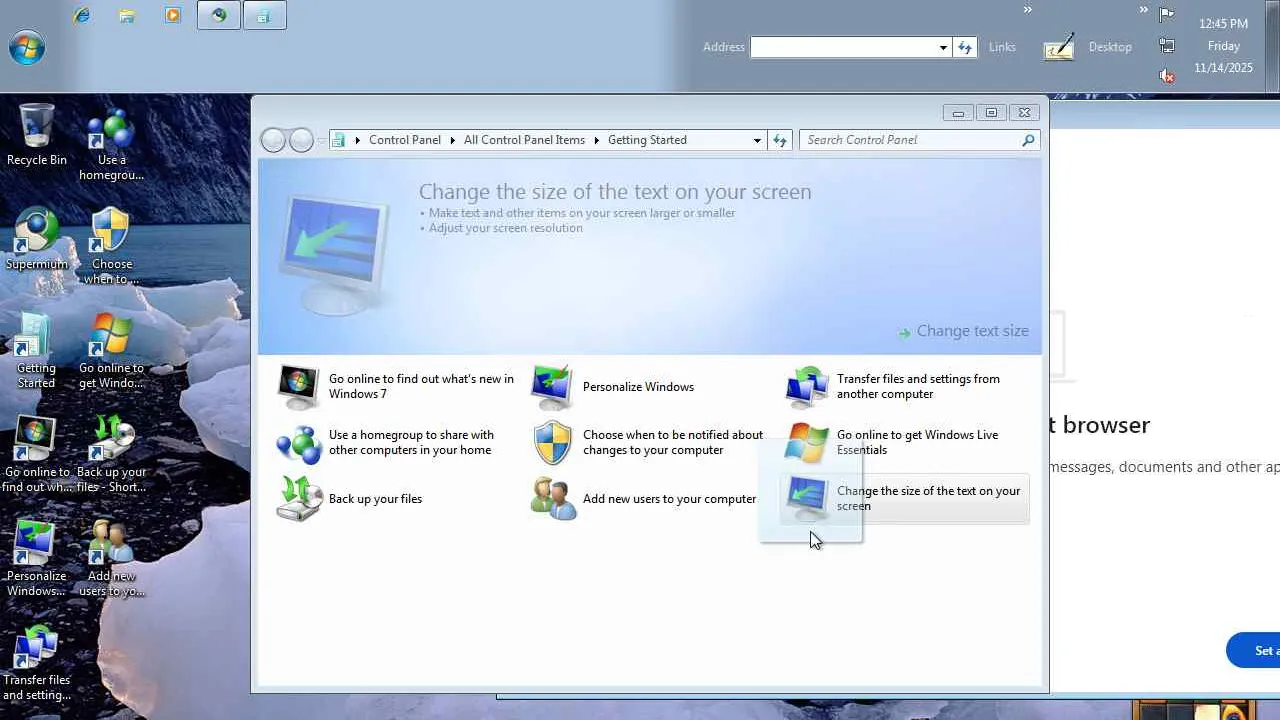The image size is (1280, 720).
Task: Select Transfer files and settings desktop shortcut
Action: click(x=37, y=663)
